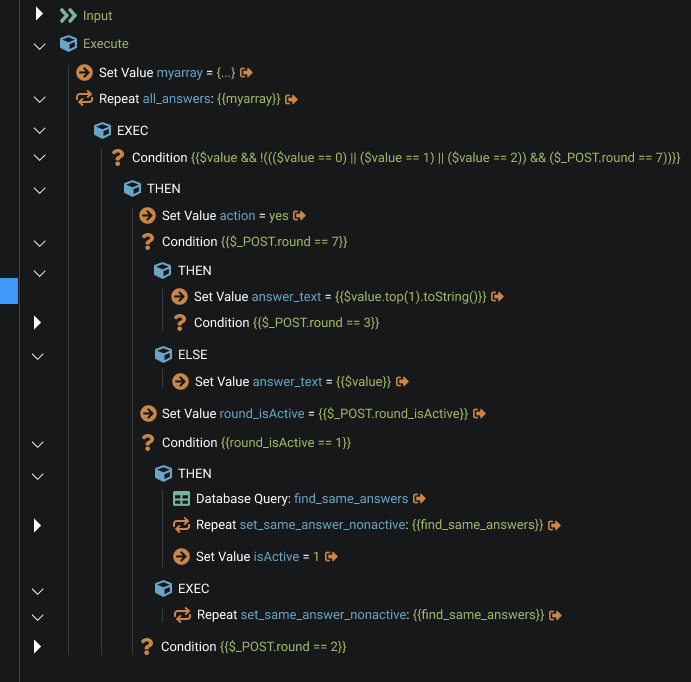Collapse the Execute step
This screenshot has width=691, height=682.
point(39,45)
